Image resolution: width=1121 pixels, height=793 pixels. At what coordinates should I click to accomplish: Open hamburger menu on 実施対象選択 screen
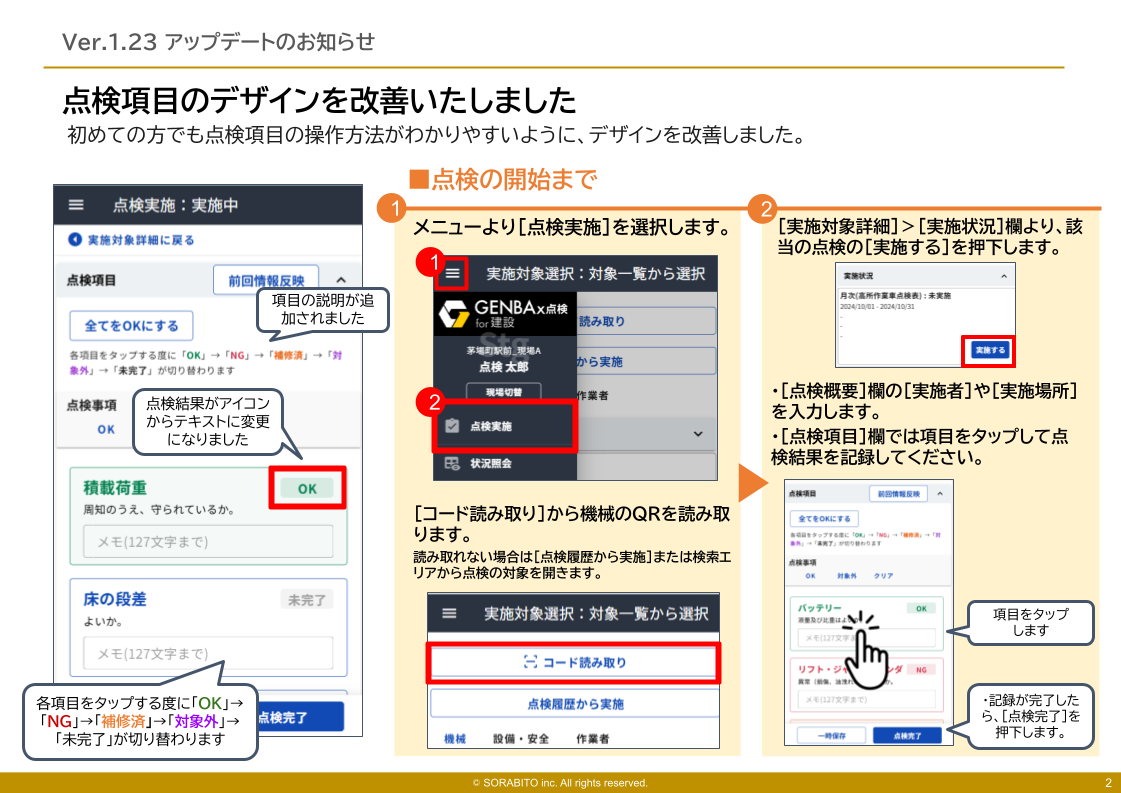coord(452,272)
